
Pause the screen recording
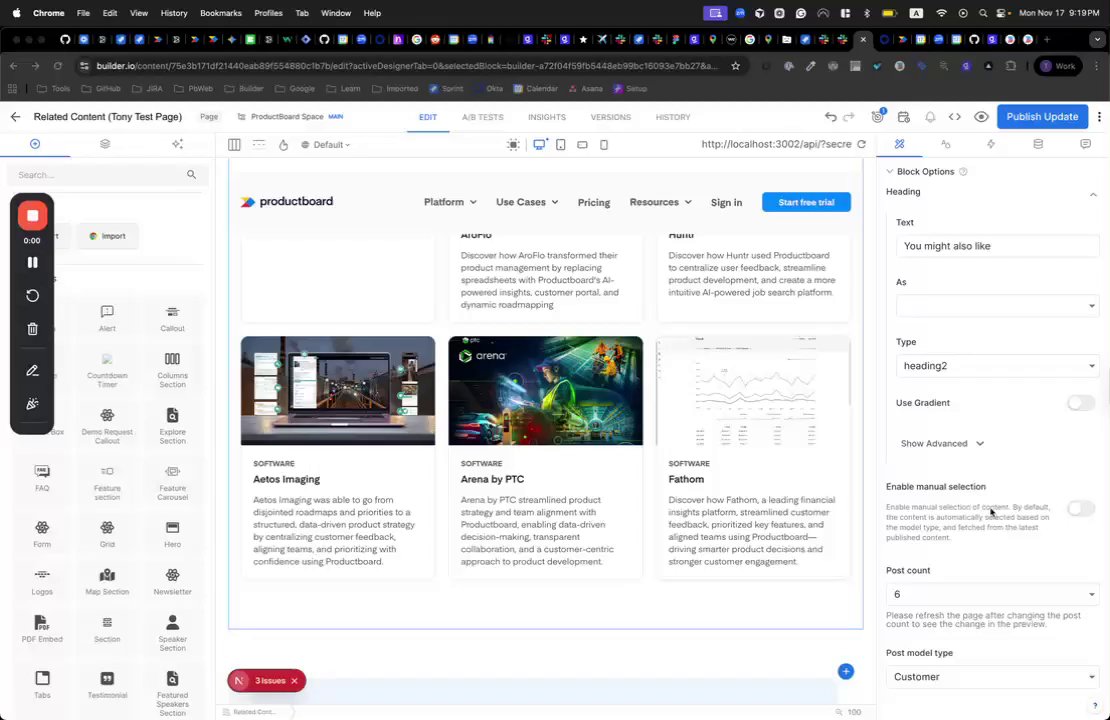(33, 263)
